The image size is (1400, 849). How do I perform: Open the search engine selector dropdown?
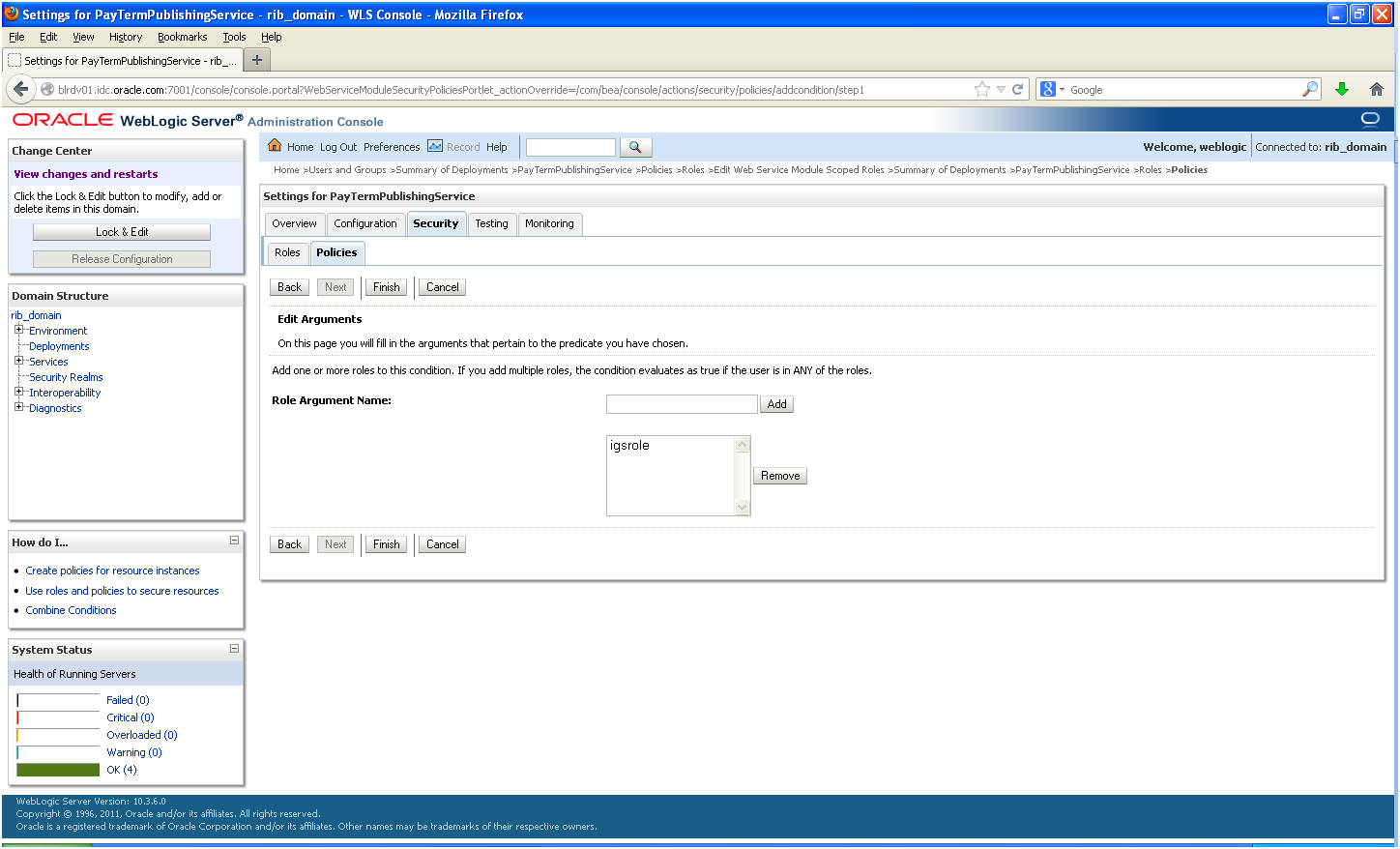(x=1052, y=89)
